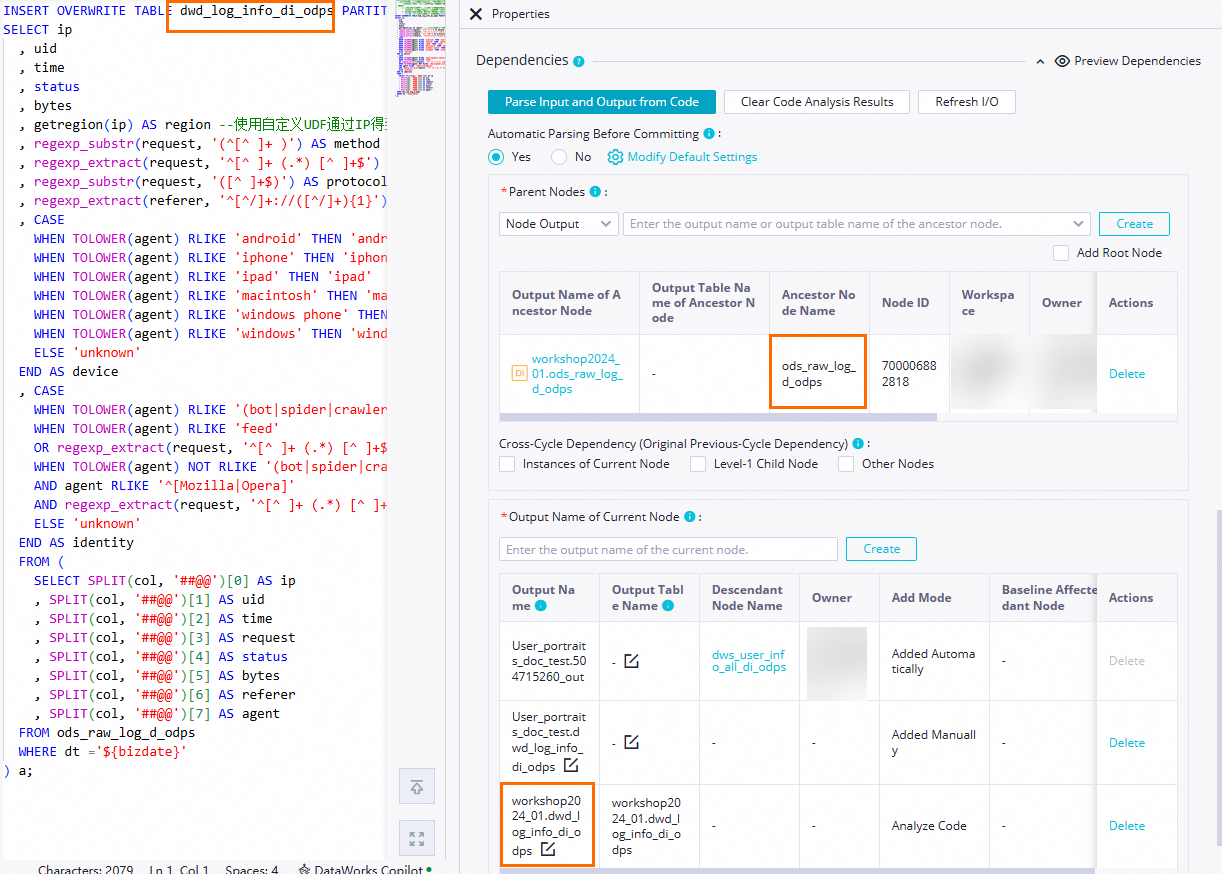This screenshot has height=874, width=1222.
Task: Click the current node output name input
Action: click(x=668, y=549)
